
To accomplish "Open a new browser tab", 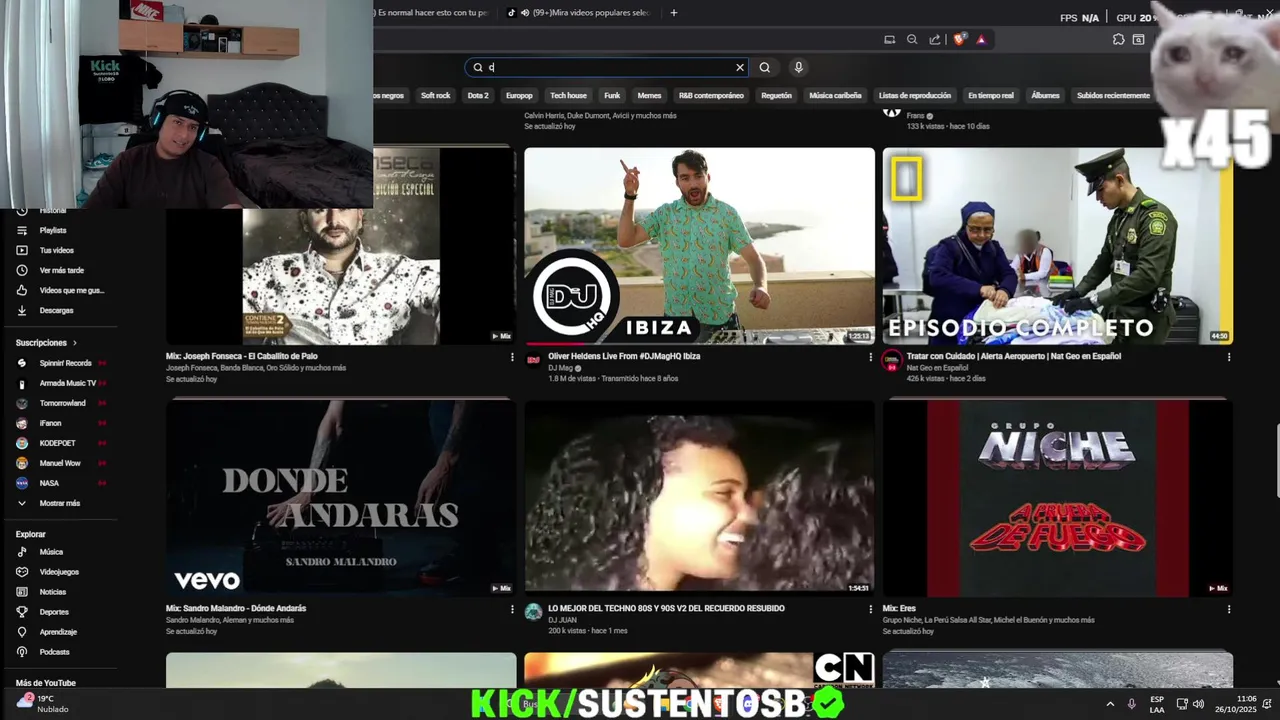I will tap(673, 13).
